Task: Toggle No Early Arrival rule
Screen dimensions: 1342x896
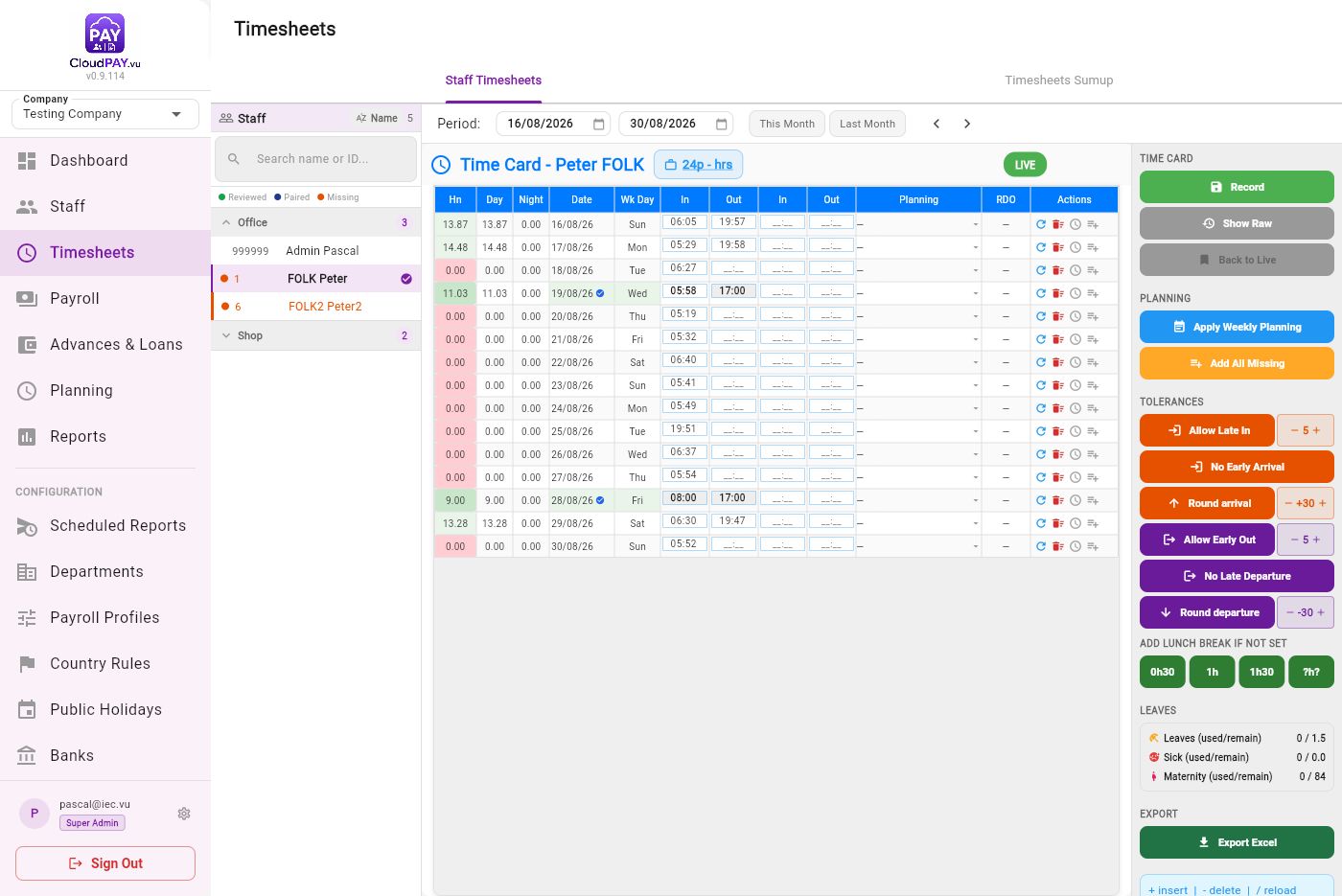Action: click(x=1237, y=467)
